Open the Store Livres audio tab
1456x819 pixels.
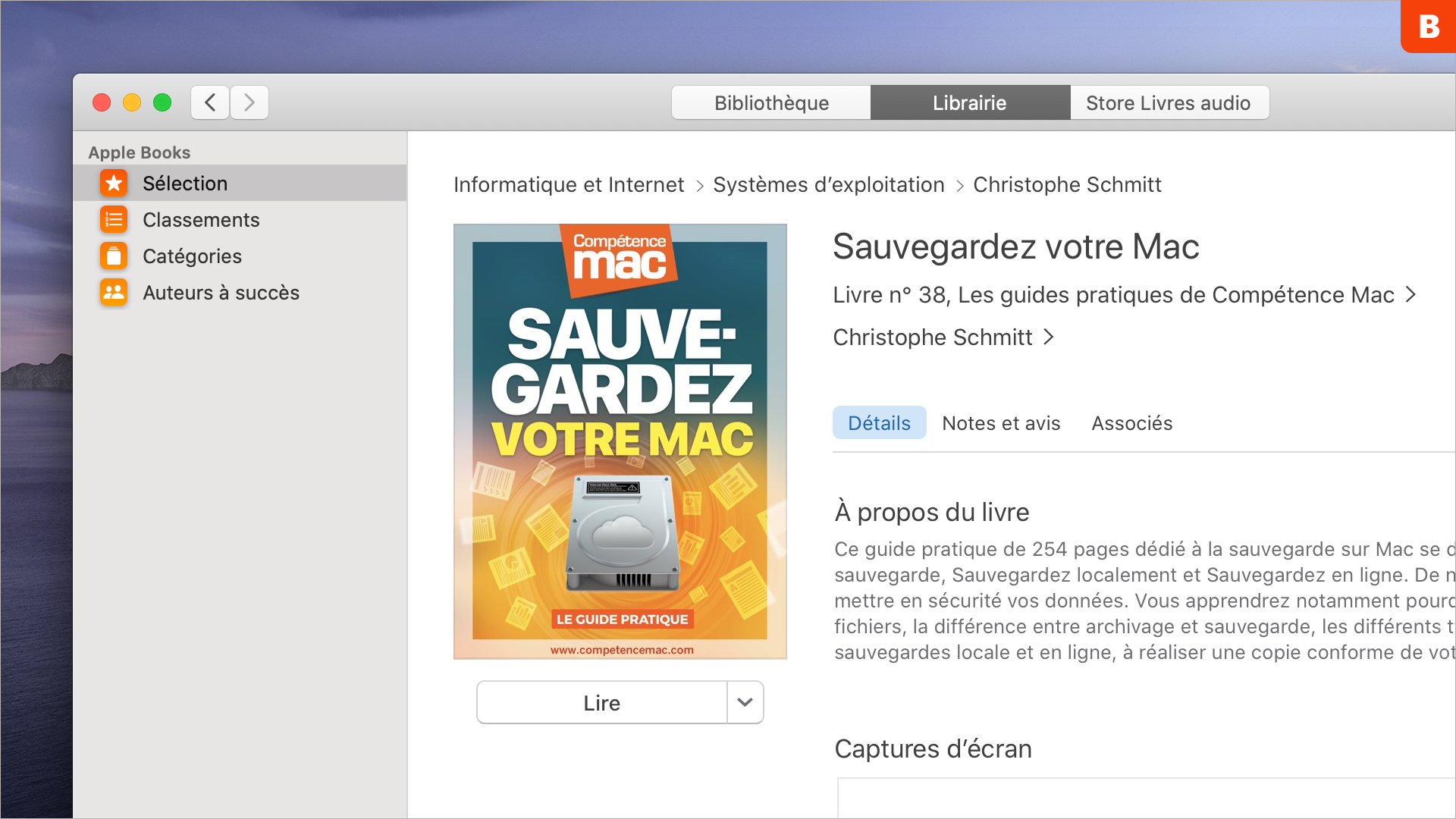1168,102
